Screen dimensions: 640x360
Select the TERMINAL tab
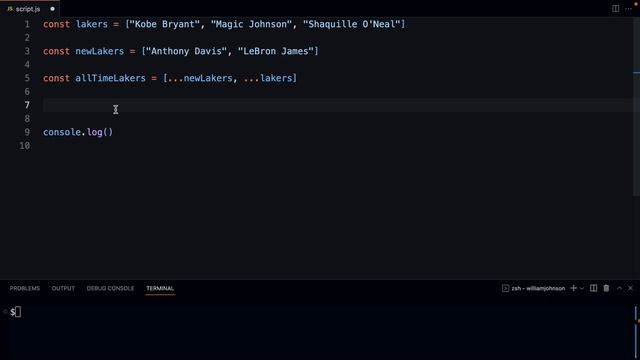pyautogui.click(x=160, y=288)
